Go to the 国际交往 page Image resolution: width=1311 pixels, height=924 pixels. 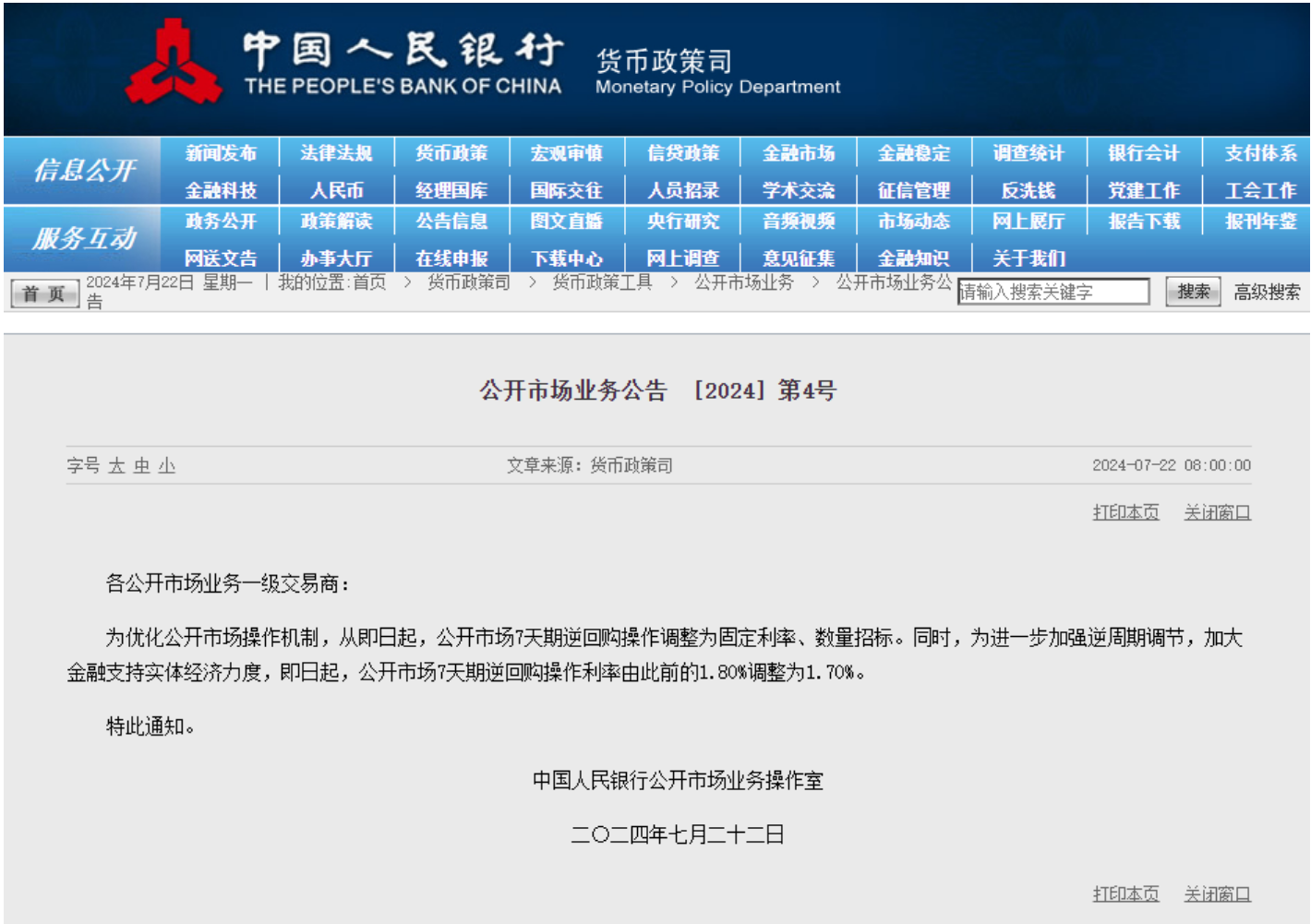click(x=567, y=191)
